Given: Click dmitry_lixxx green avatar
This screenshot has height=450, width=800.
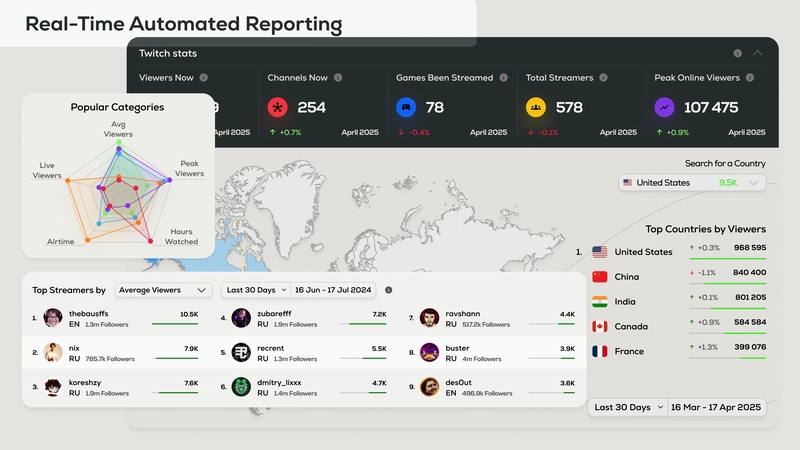Looking at the screenshot, I should click(241, 387).
